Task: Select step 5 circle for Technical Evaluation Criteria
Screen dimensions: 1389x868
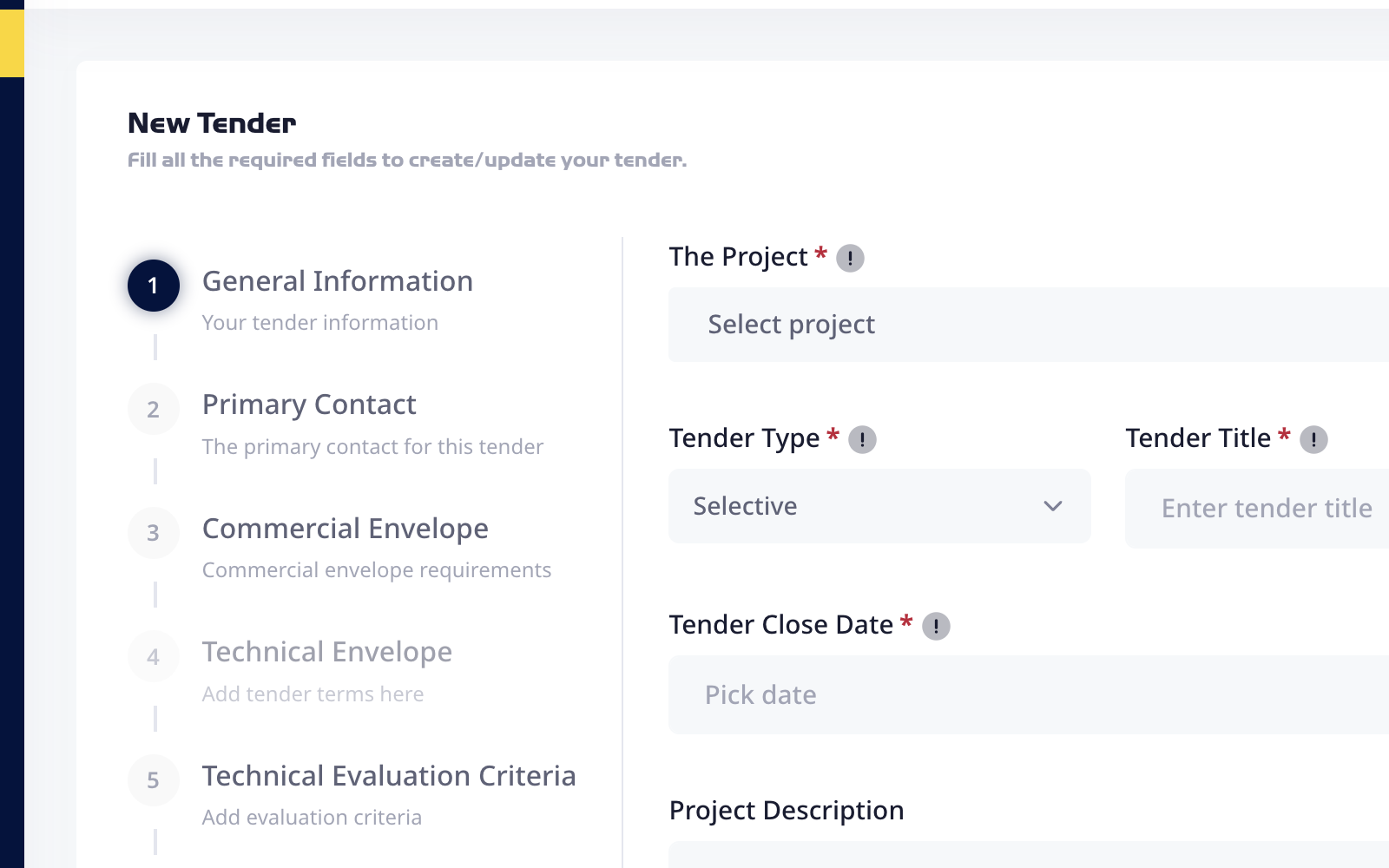Action: [154, 780]
